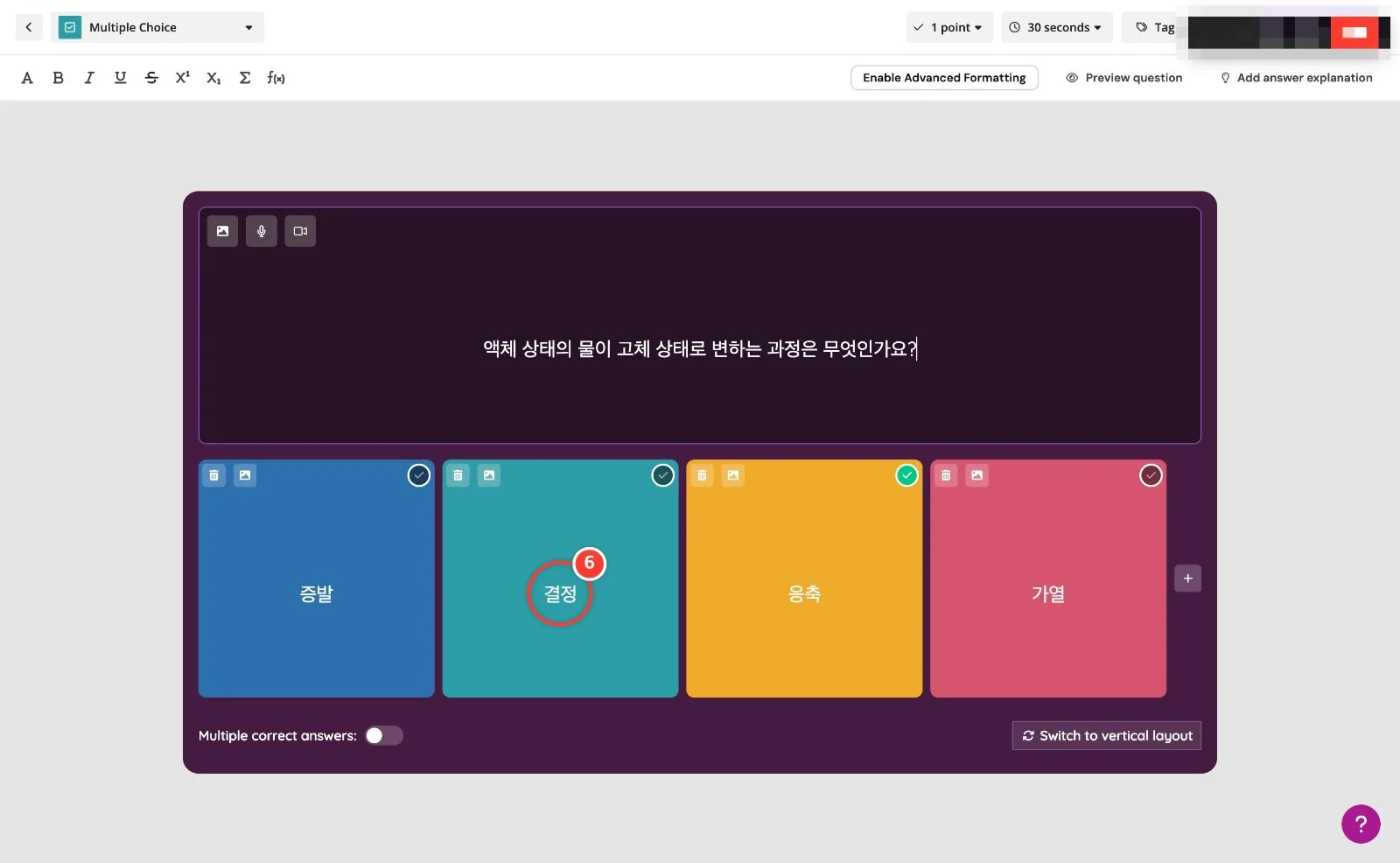Mark 증발 as the correct answer
The height and width of the screenshot is (863, 1400).
point(419,475)
